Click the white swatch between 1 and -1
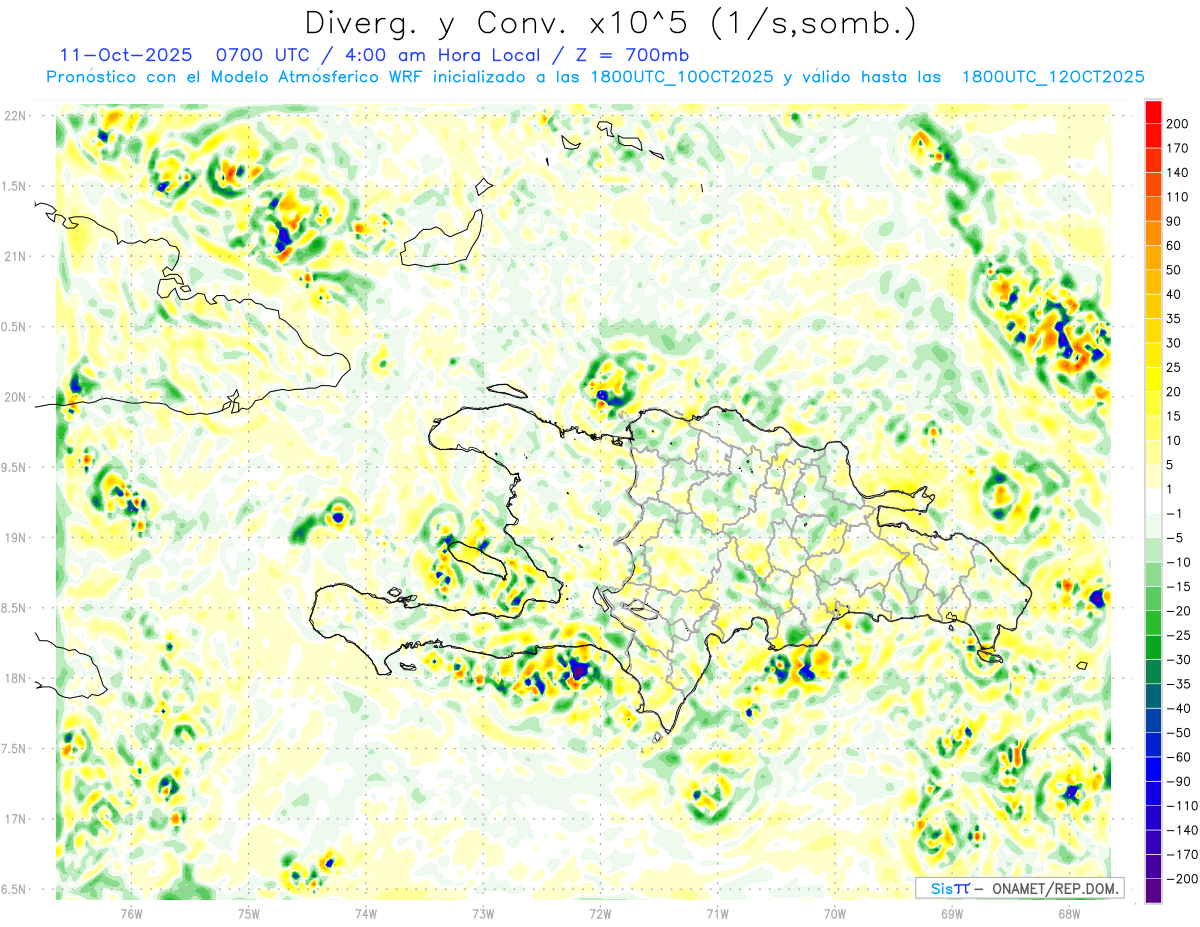This screenshot has width=1200, height=927. (1153, 501)
